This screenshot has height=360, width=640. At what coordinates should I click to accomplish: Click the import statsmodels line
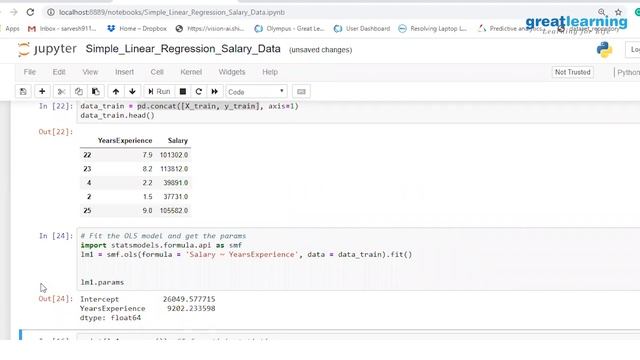pos(161,245)
